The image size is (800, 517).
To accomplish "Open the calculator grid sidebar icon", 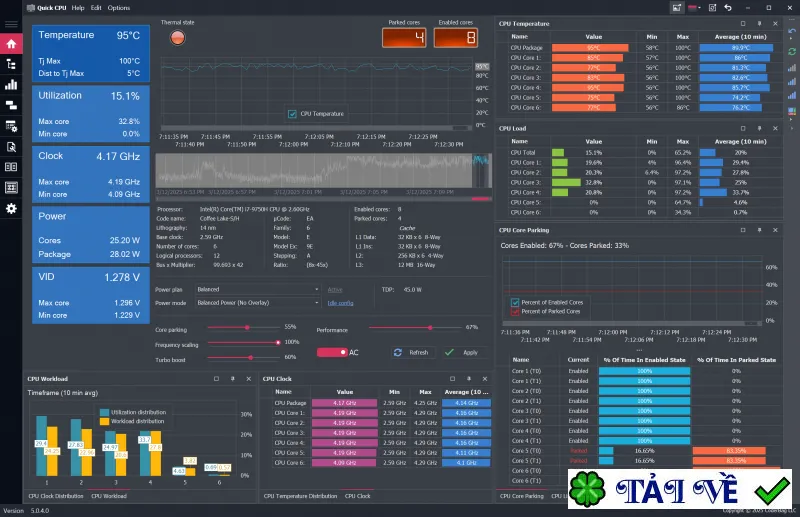I will 11,188.
